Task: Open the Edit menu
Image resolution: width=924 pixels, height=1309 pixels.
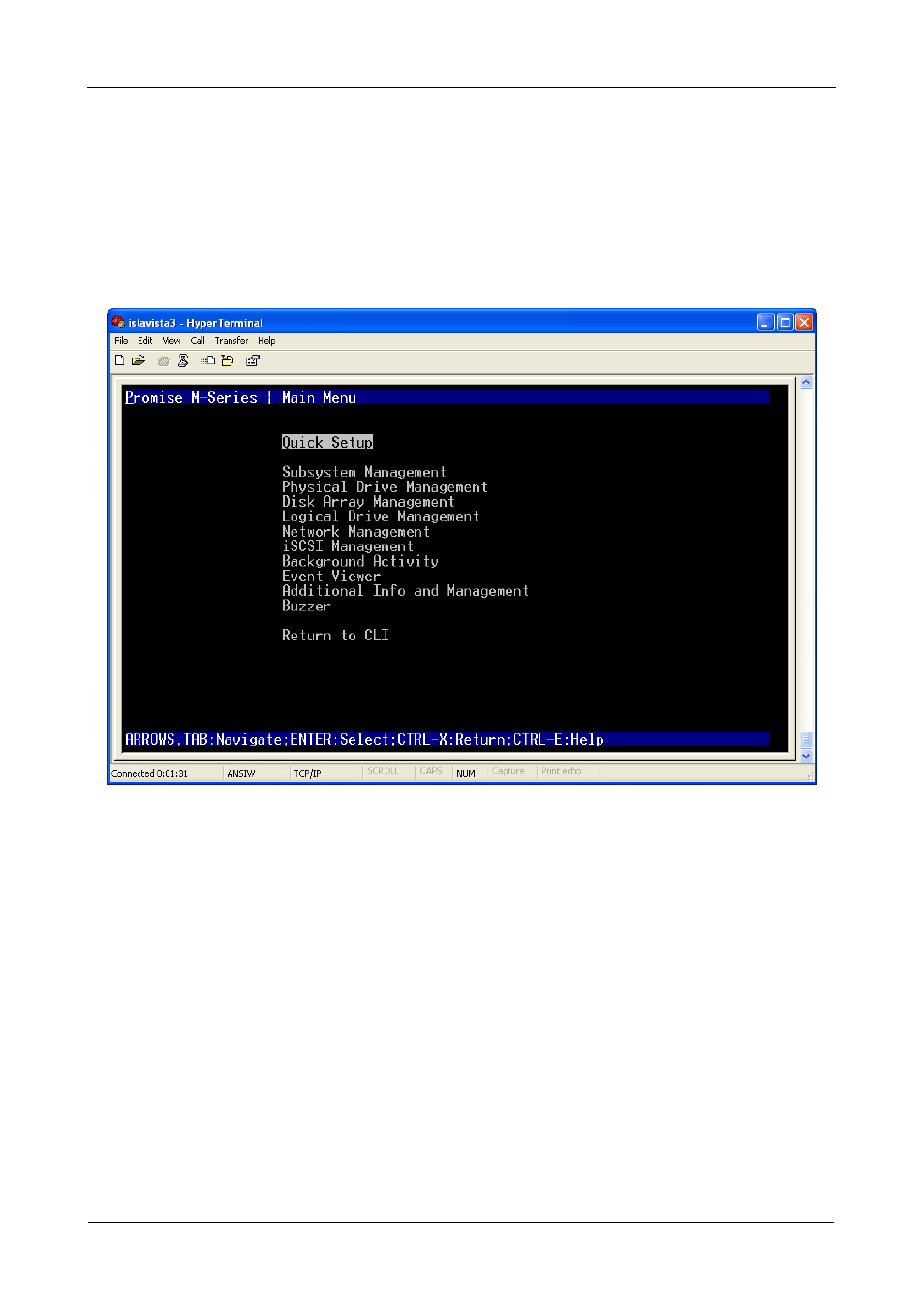Action: tap(145, 341)
